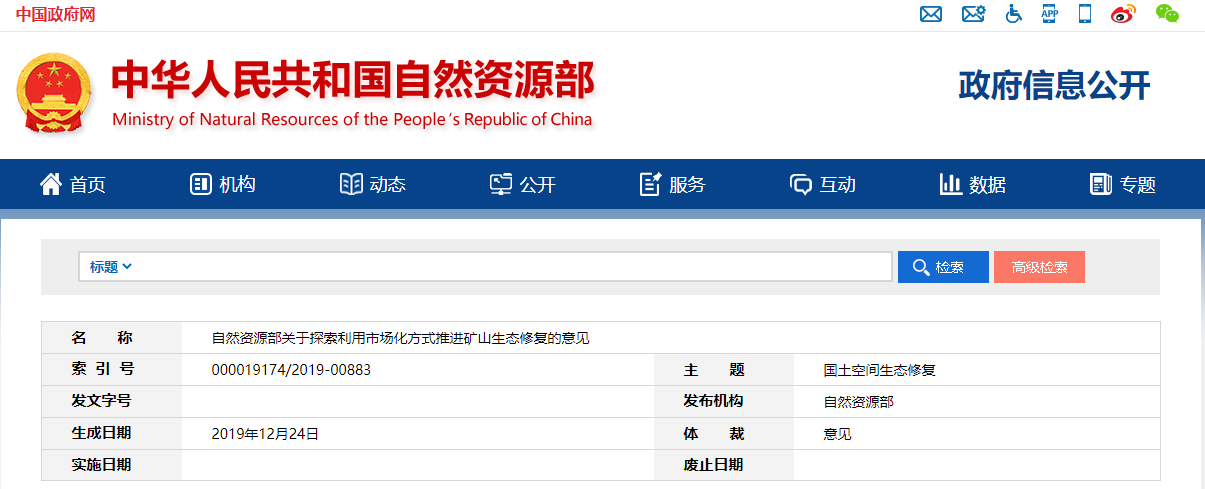Click the wheelchair accessibility icon
The width and height of the screenshot is (1205, 489).
coord(1014,14)
